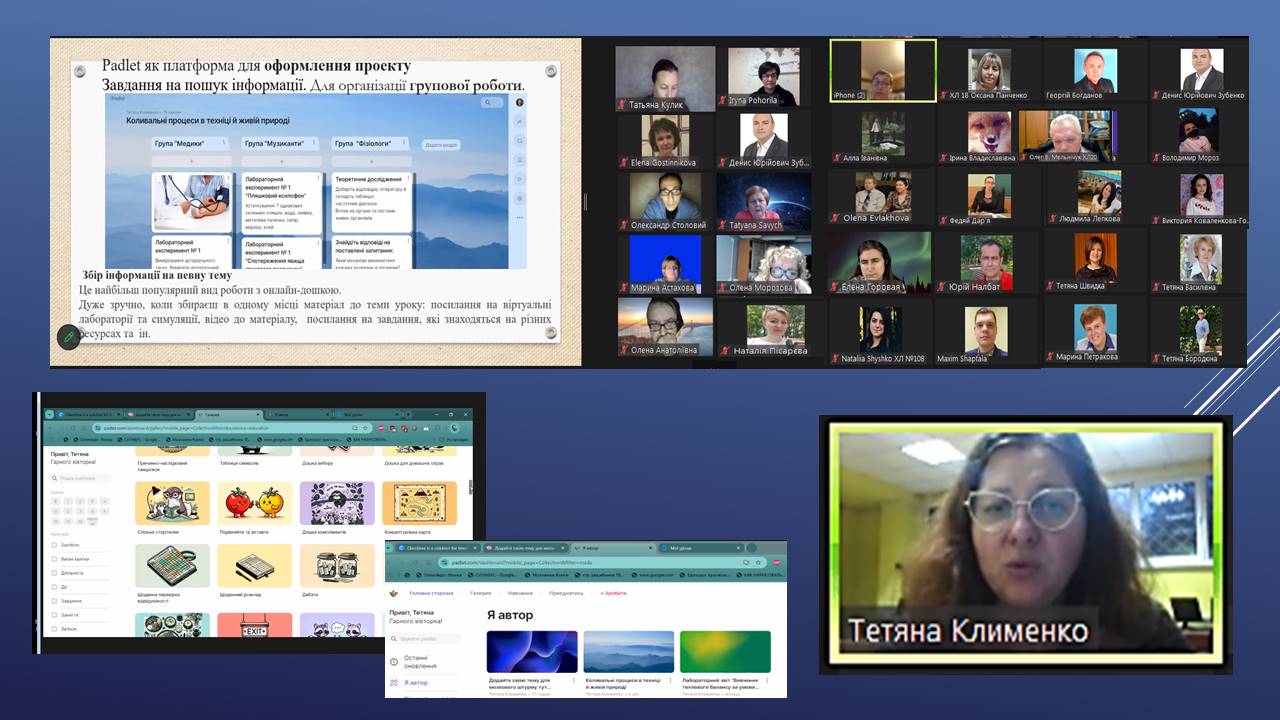1280x720 pixels.
Task: Open Навчання in Padlet top navigation
Action: pos(520,593)
